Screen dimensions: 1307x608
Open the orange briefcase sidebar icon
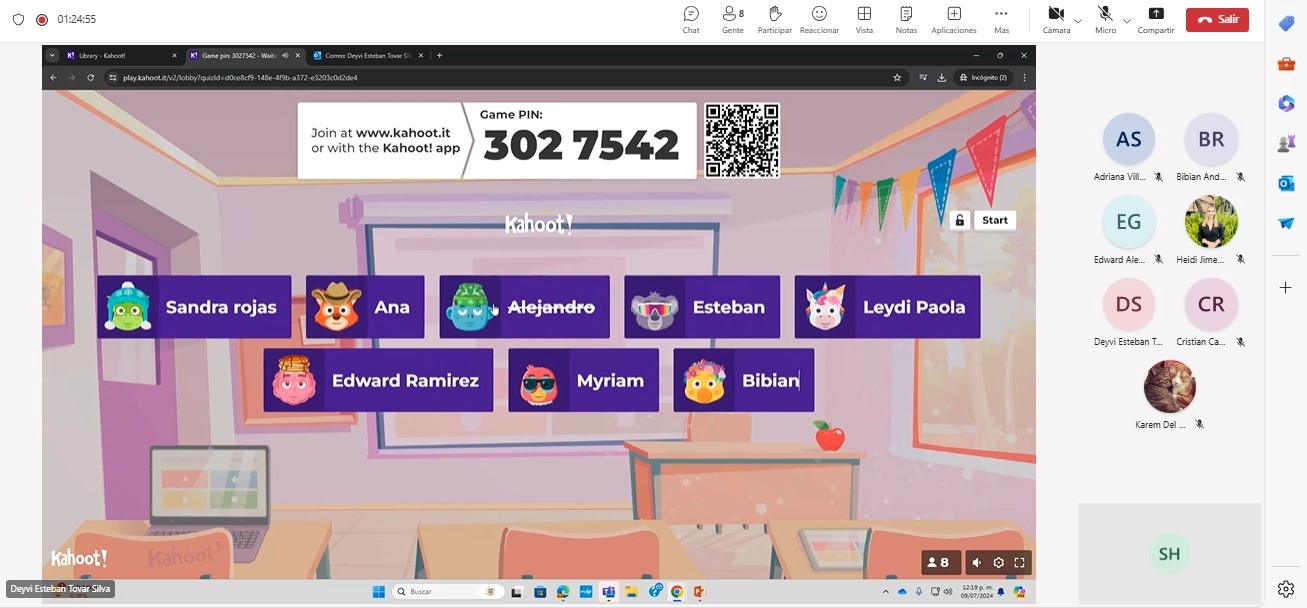point(1286,64)
